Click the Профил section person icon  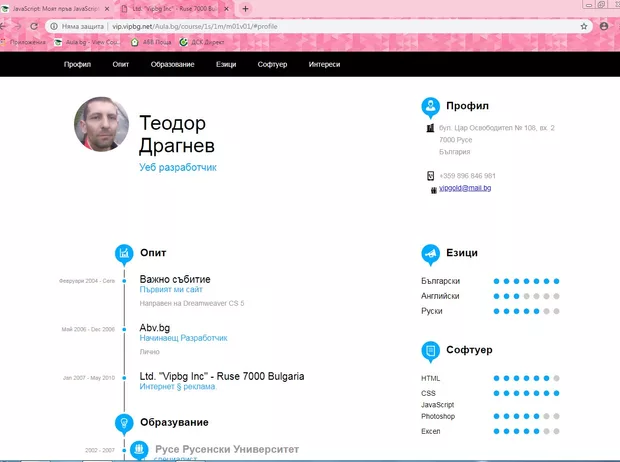click(430, 107)
